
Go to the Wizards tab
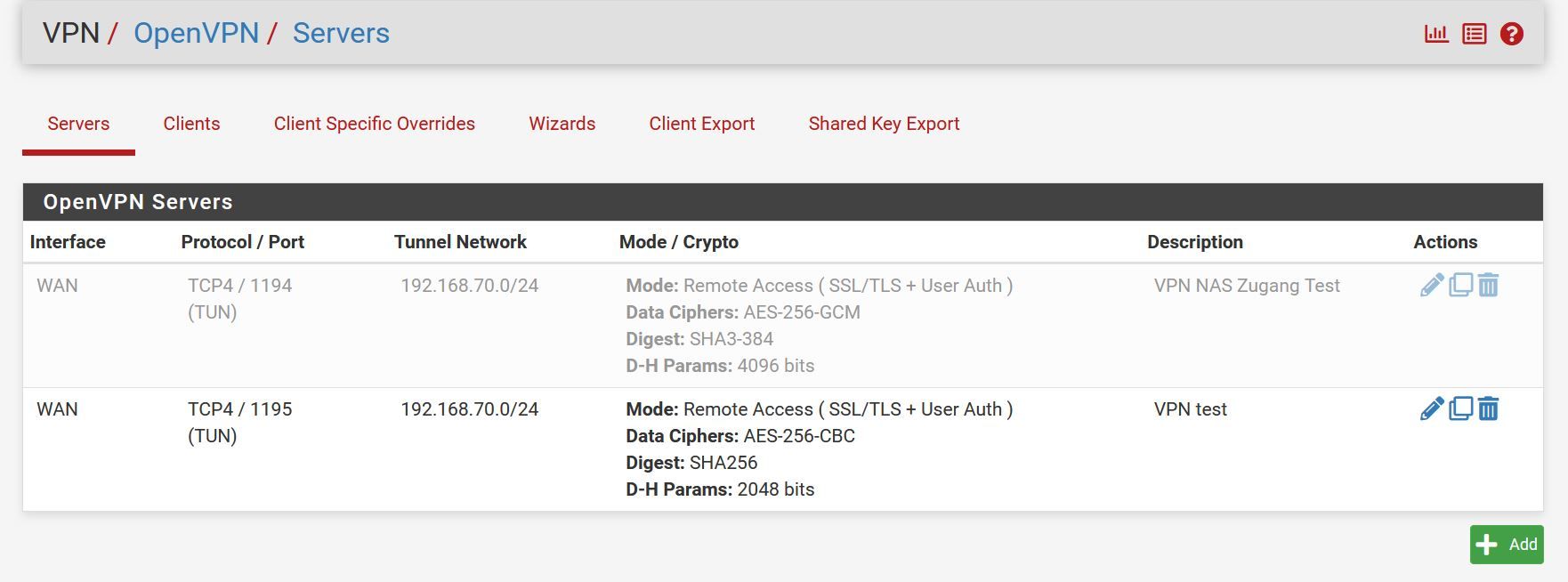click(562, 124)
